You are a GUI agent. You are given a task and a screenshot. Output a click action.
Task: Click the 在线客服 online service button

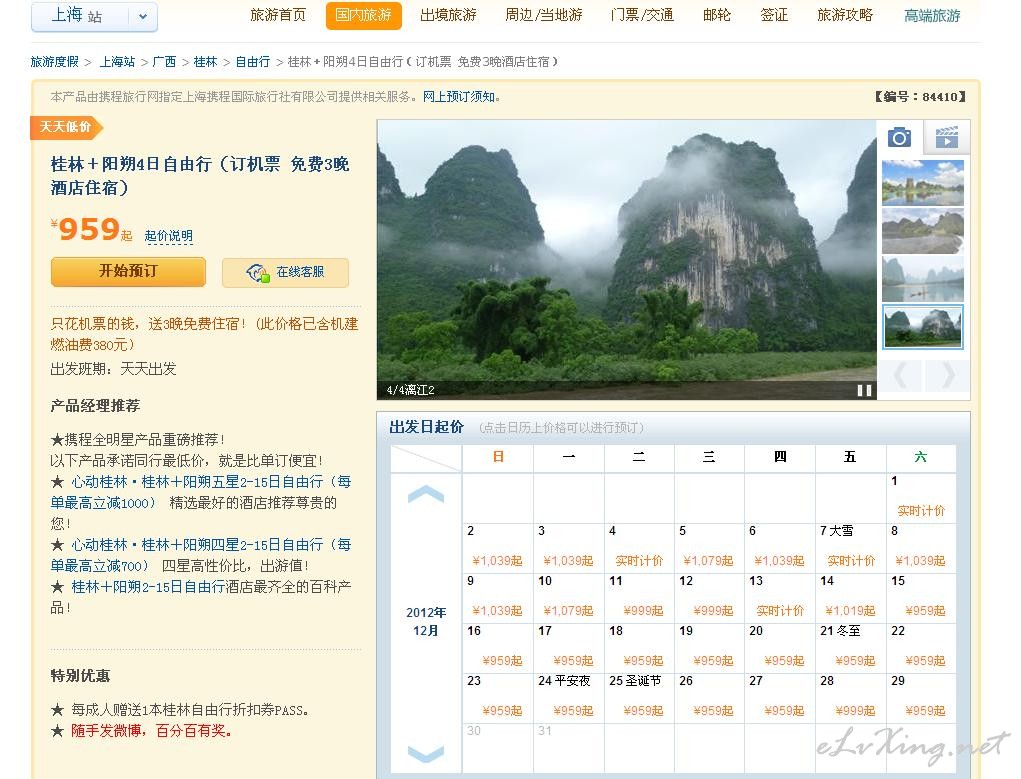click(285, 272)
